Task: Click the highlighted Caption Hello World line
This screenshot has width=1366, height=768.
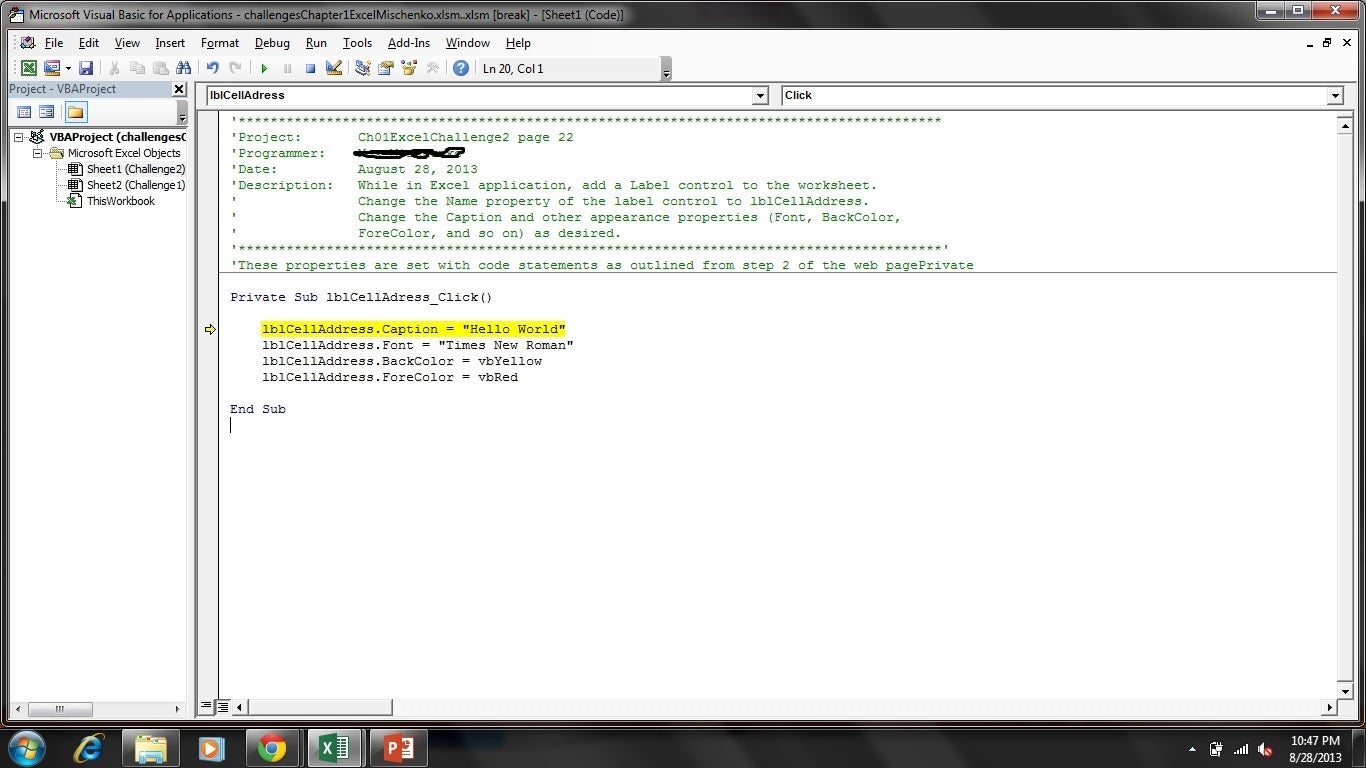Action: [x=414, y=329]
